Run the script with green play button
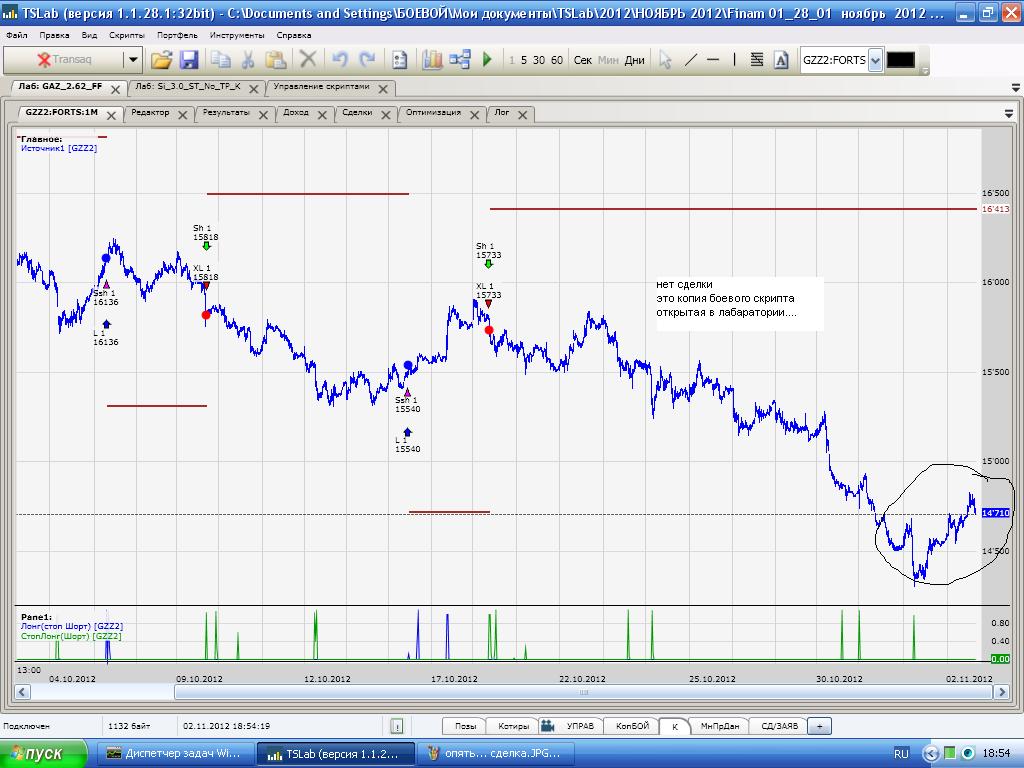The height and width of the screenshot is (768, 1024). point(487,60)
